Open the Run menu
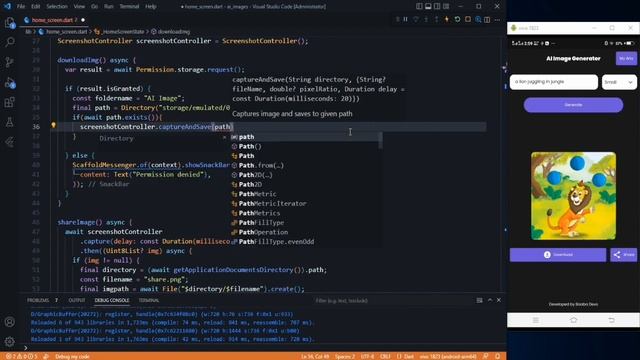 tap(109, 7)
